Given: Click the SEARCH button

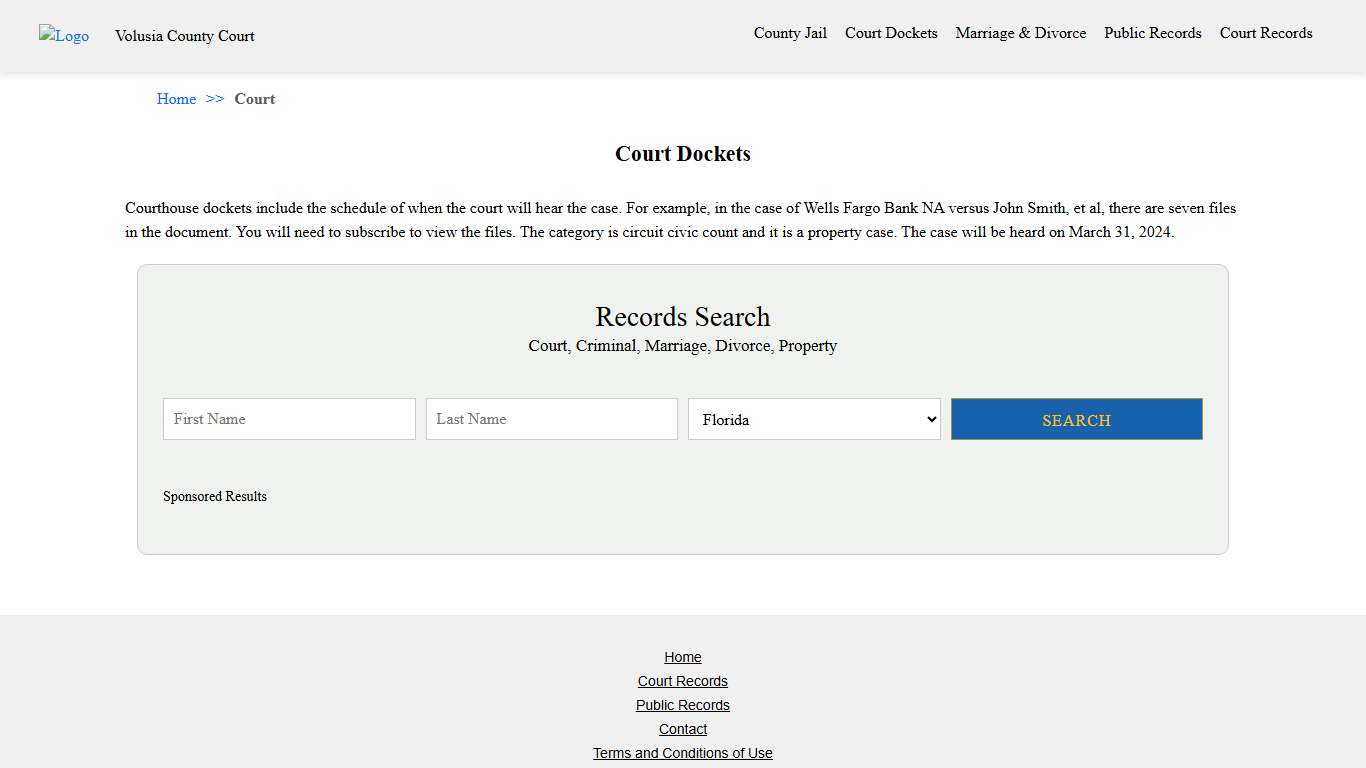Looking at the screenshot, I should (x=1076, y=419).
